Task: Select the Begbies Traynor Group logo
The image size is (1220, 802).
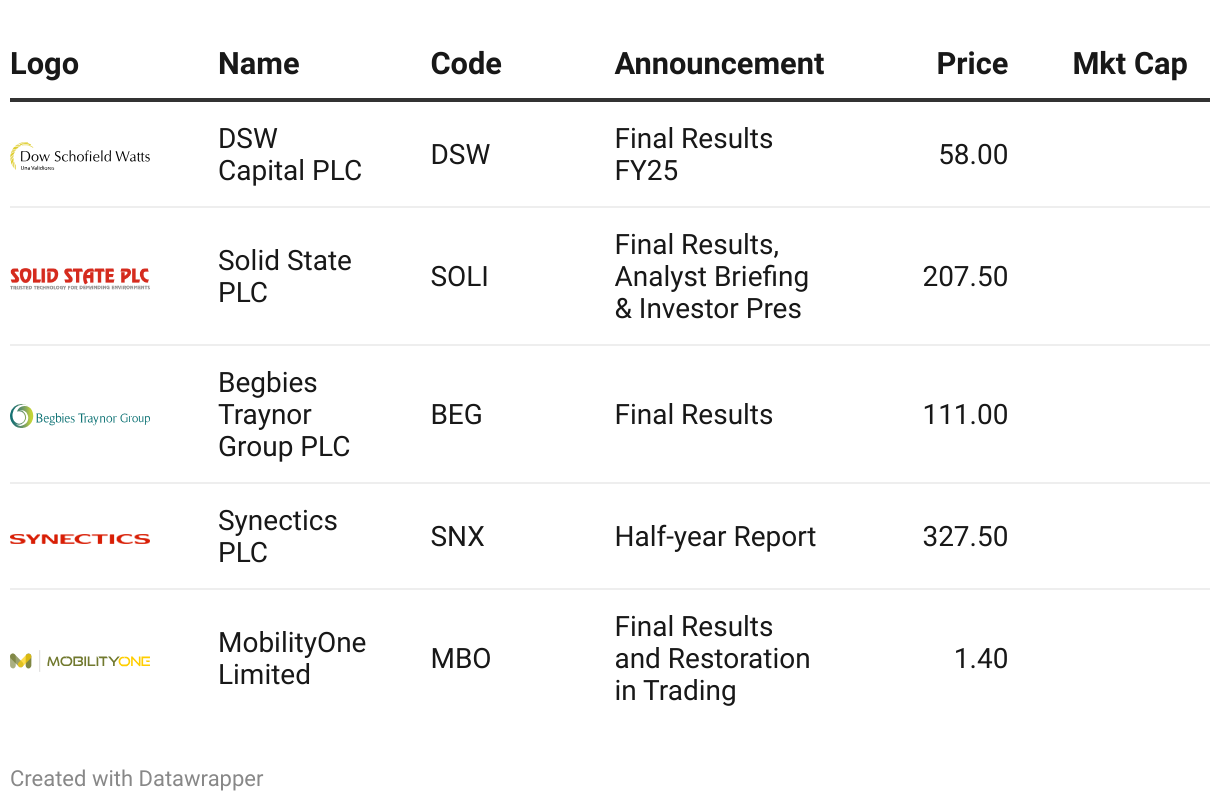Action: [80, 416]
